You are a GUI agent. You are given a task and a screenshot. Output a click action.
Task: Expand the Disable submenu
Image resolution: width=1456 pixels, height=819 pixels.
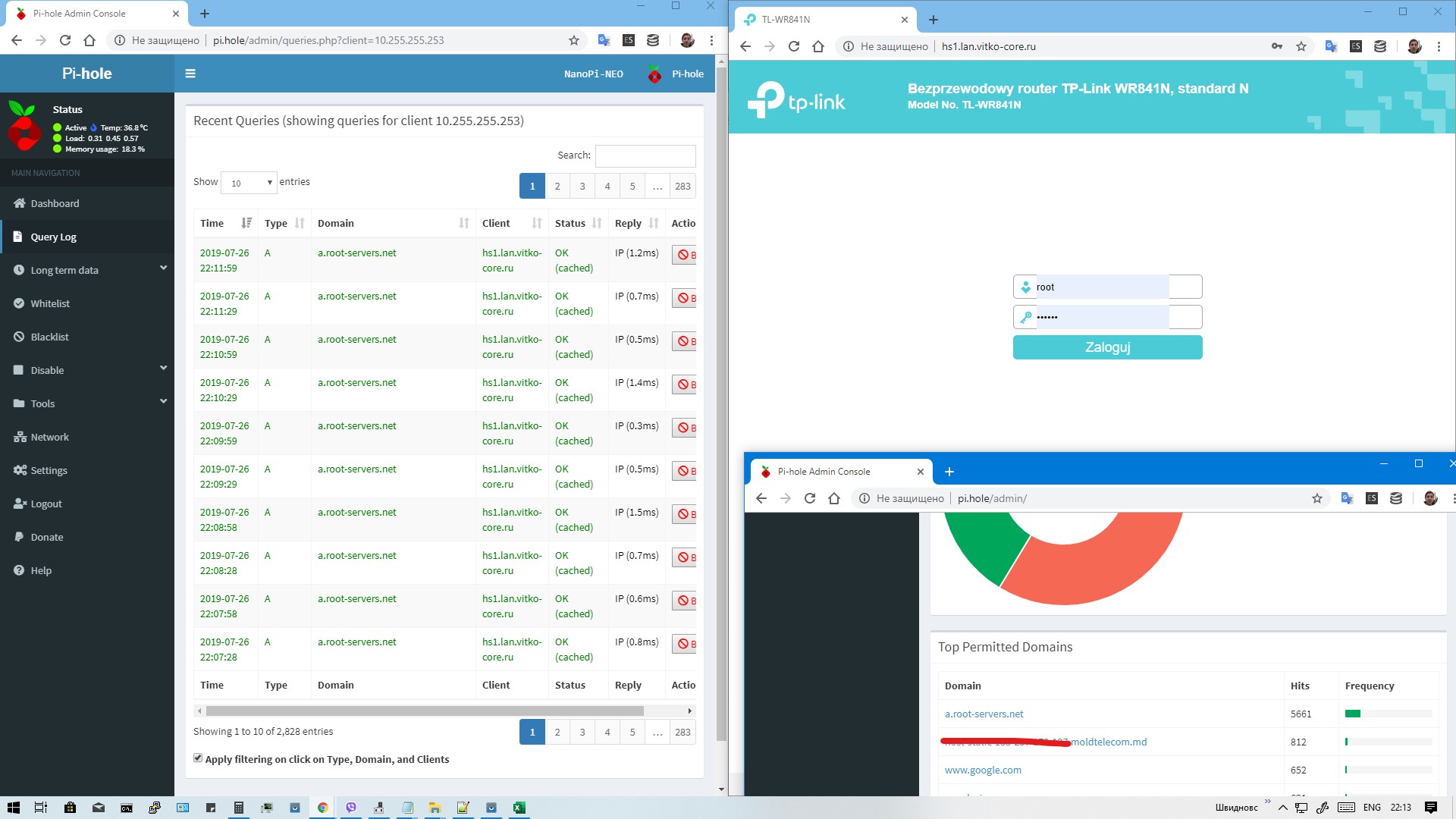point(87,370)
